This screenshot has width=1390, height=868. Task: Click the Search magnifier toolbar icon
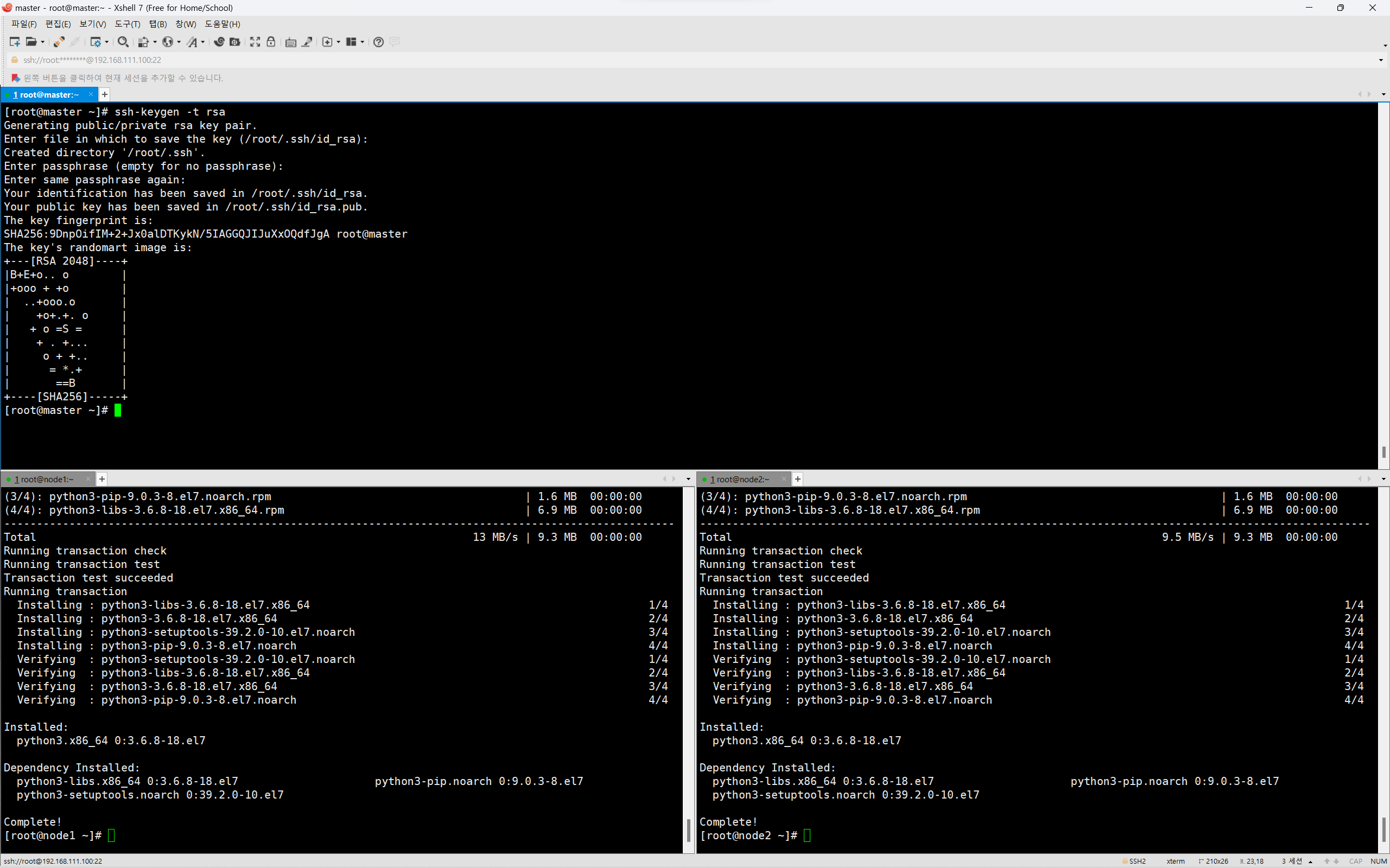click(122, 42)
